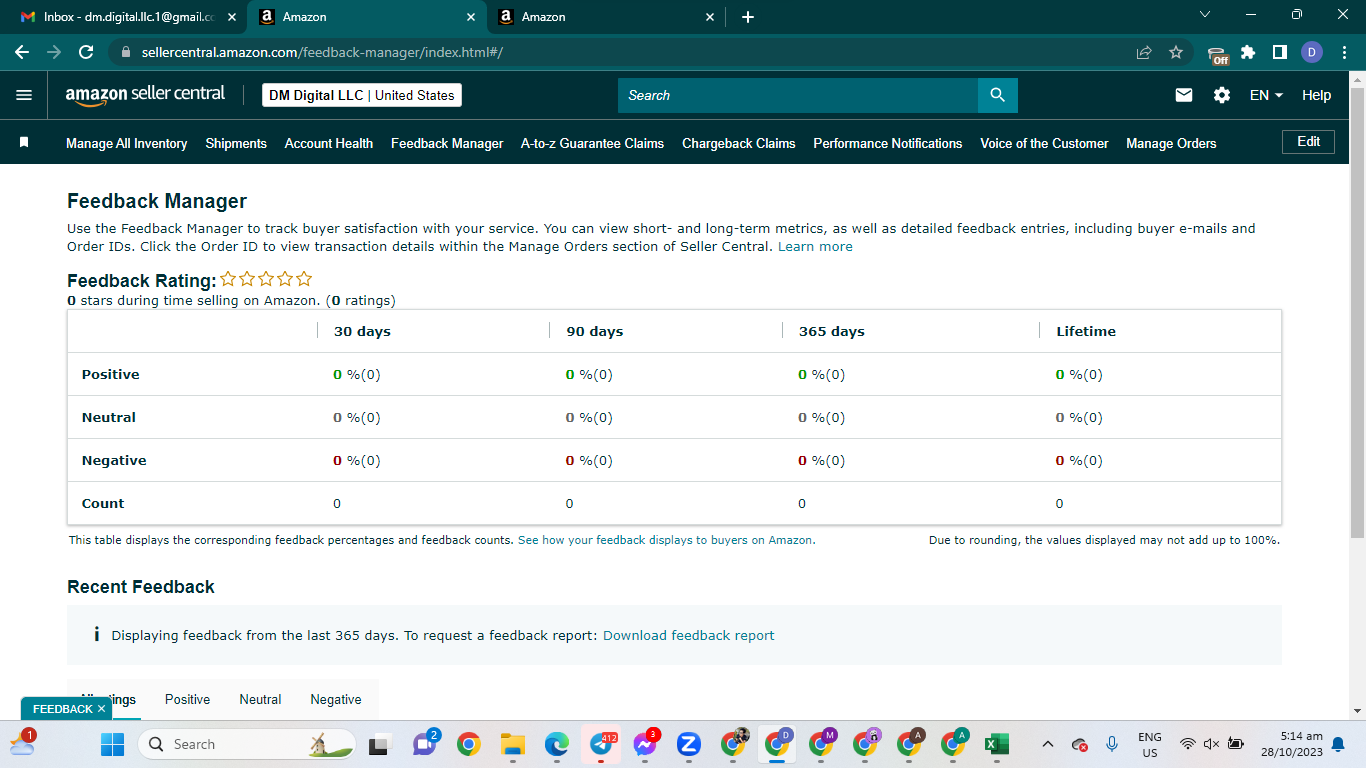
Task: Open Excel from the taskbar
Action: tap(996, 744)
